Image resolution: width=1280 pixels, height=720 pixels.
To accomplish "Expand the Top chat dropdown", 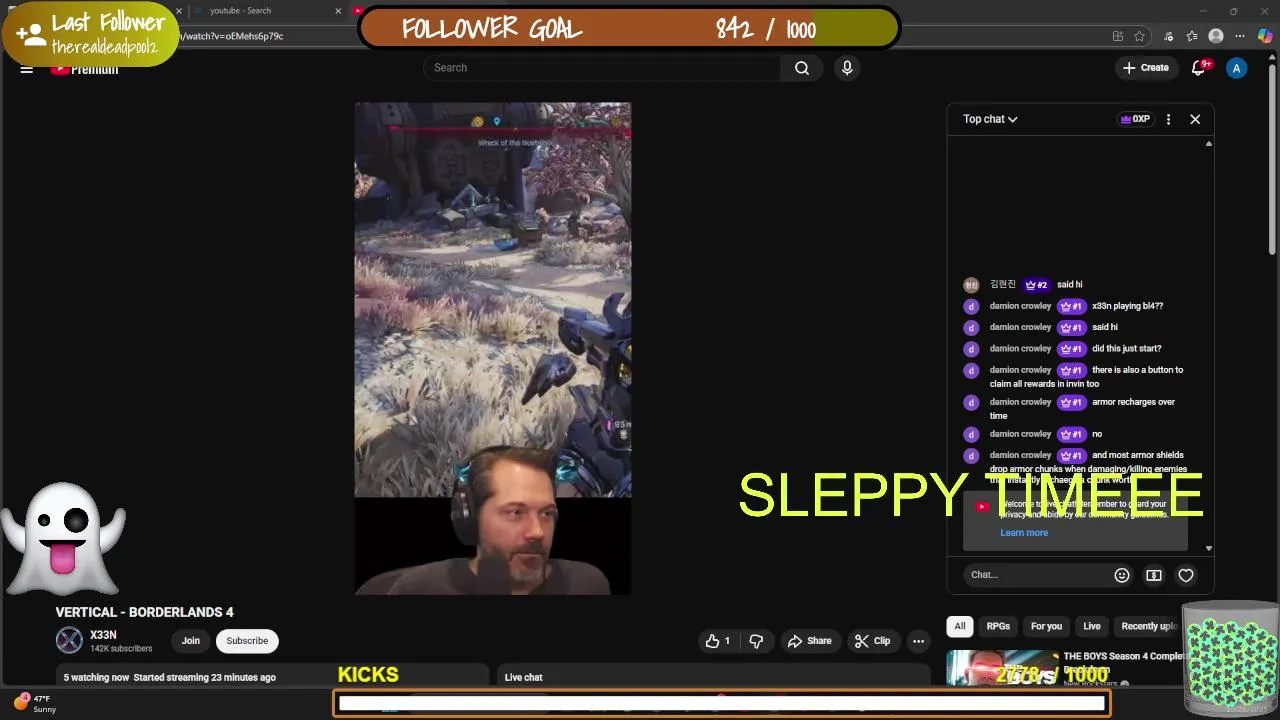I will [990, 119].
